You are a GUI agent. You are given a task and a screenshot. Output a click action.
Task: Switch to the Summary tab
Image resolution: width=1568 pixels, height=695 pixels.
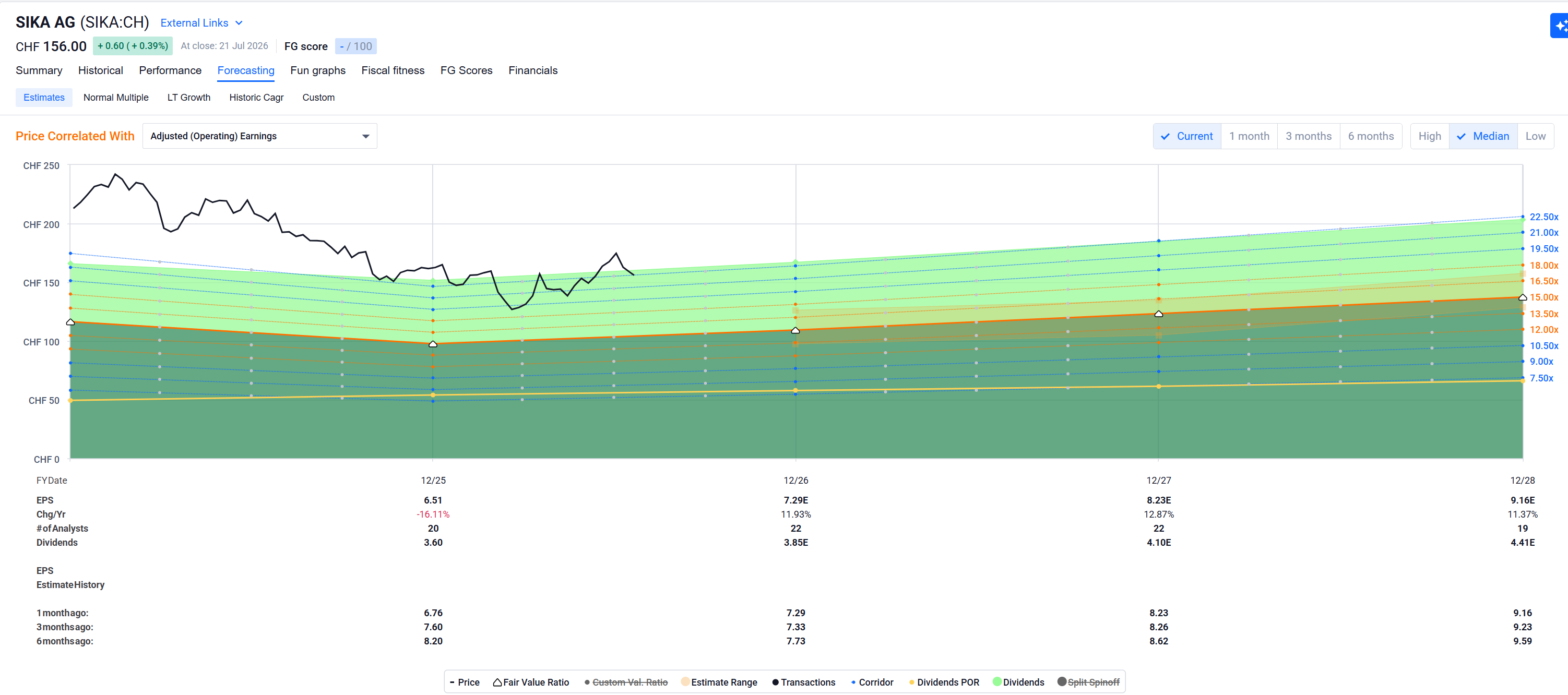coord(39,70)
